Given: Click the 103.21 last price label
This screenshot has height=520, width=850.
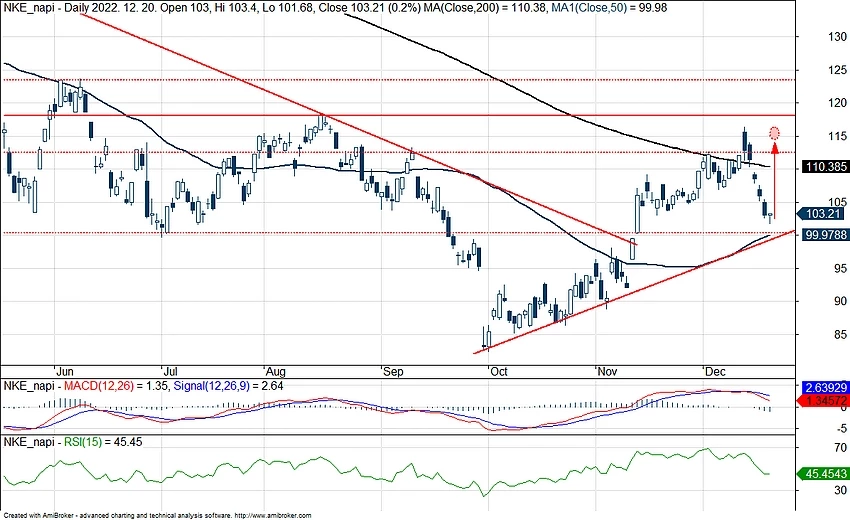Looking at the screenshot, I should click(x=822, y=214).
